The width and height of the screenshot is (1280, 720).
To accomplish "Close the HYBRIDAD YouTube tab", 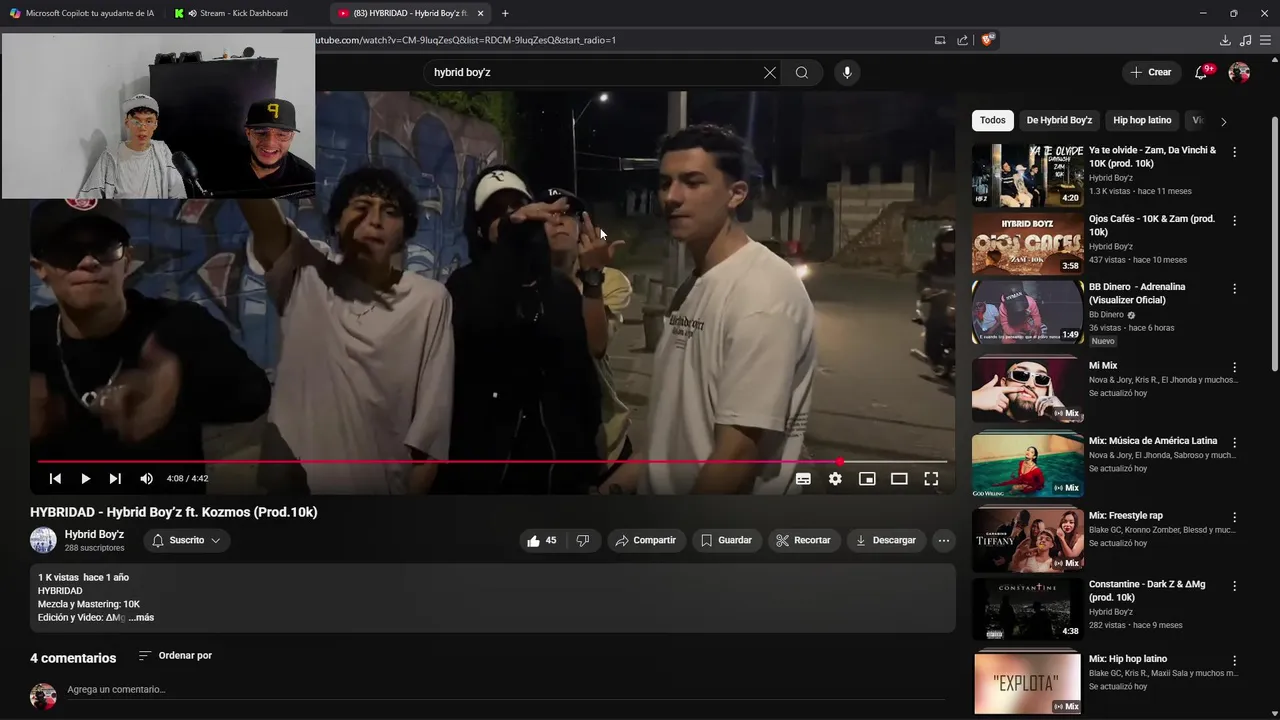I will (x=481, y=13).
